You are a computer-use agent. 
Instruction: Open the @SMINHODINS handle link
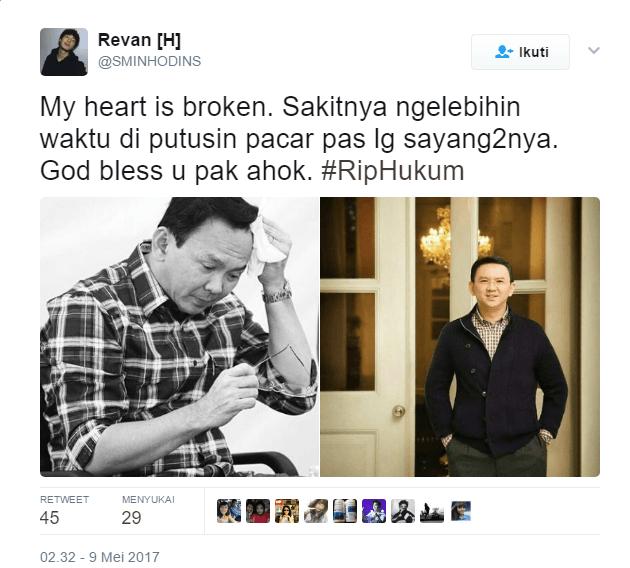click(149, 61)
